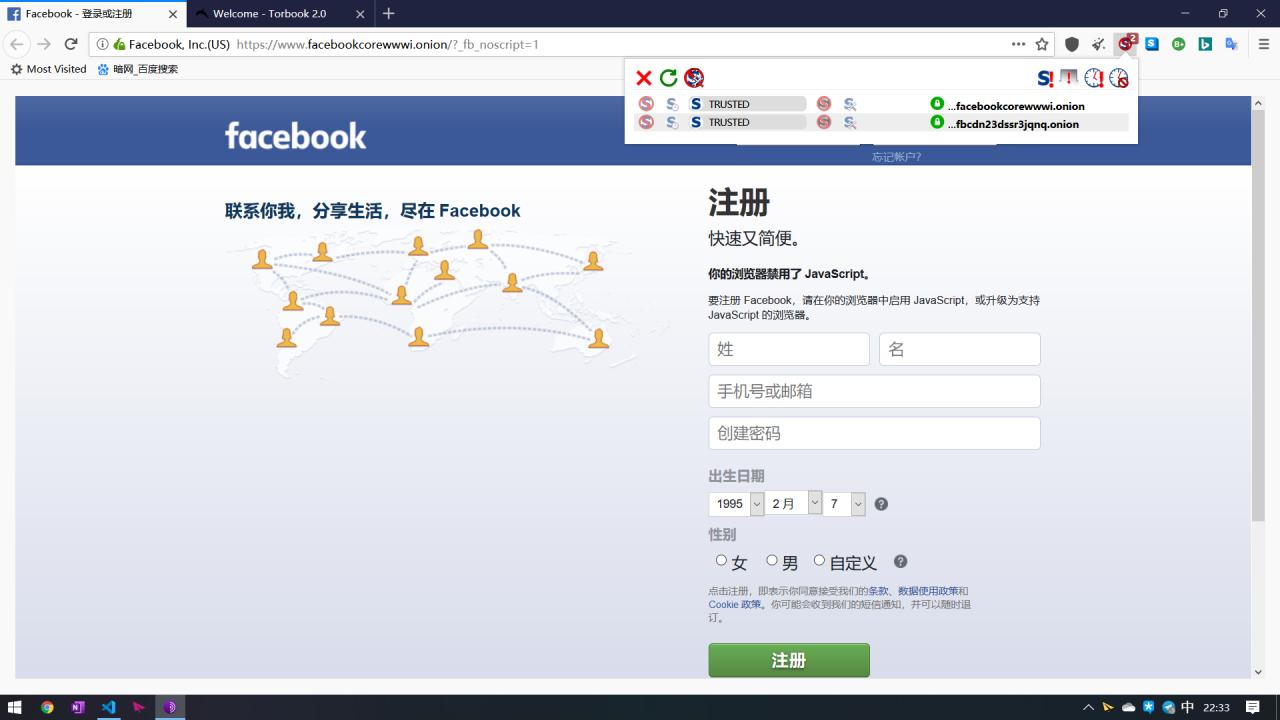The width and height of the screenshot is (1280, 720).
Task: Go forward with the right arrow navigation button
Action: pyautogui.click(x=44, y=44)
